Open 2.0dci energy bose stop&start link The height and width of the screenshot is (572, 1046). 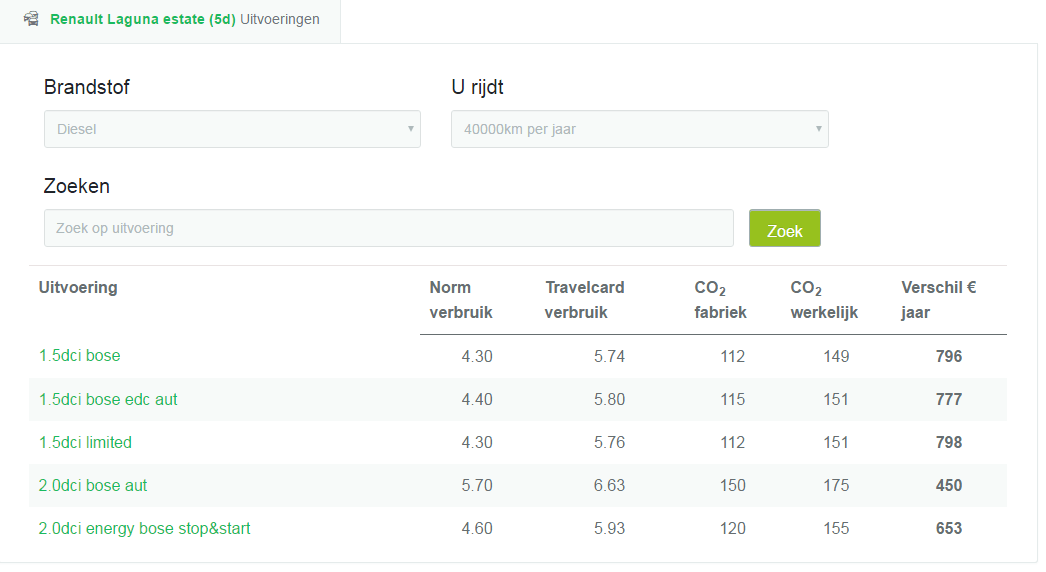tap(144, 528)
